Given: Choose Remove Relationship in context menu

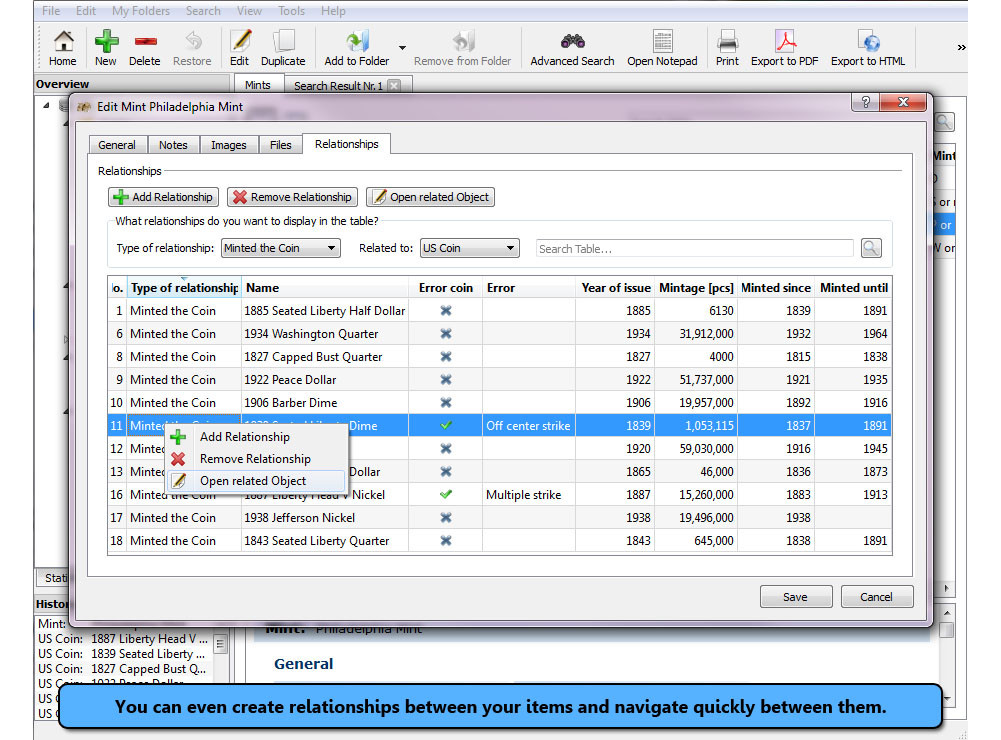Looking at the screenshot, I should coord(257,458).
